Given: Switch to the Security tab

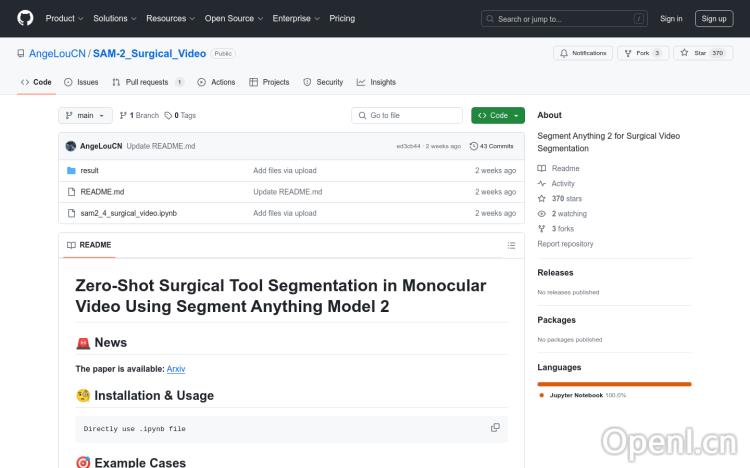Looking at the screenshot, I should 323,82.
